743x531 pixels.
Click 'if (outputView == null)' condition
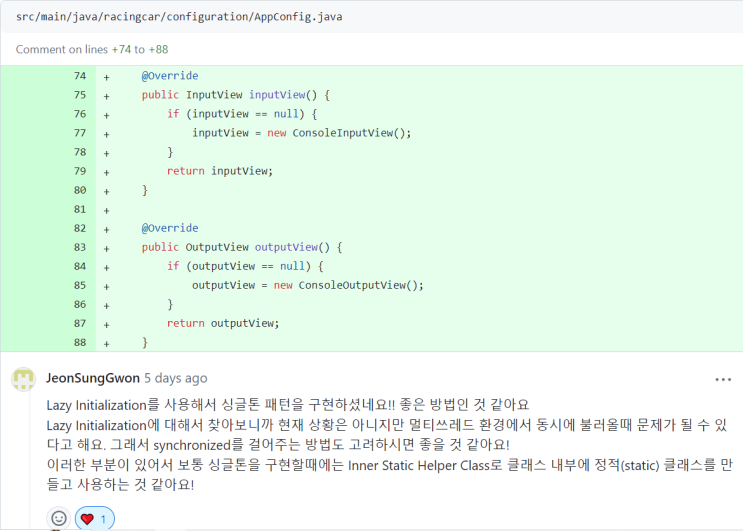[x=239, y=266]
